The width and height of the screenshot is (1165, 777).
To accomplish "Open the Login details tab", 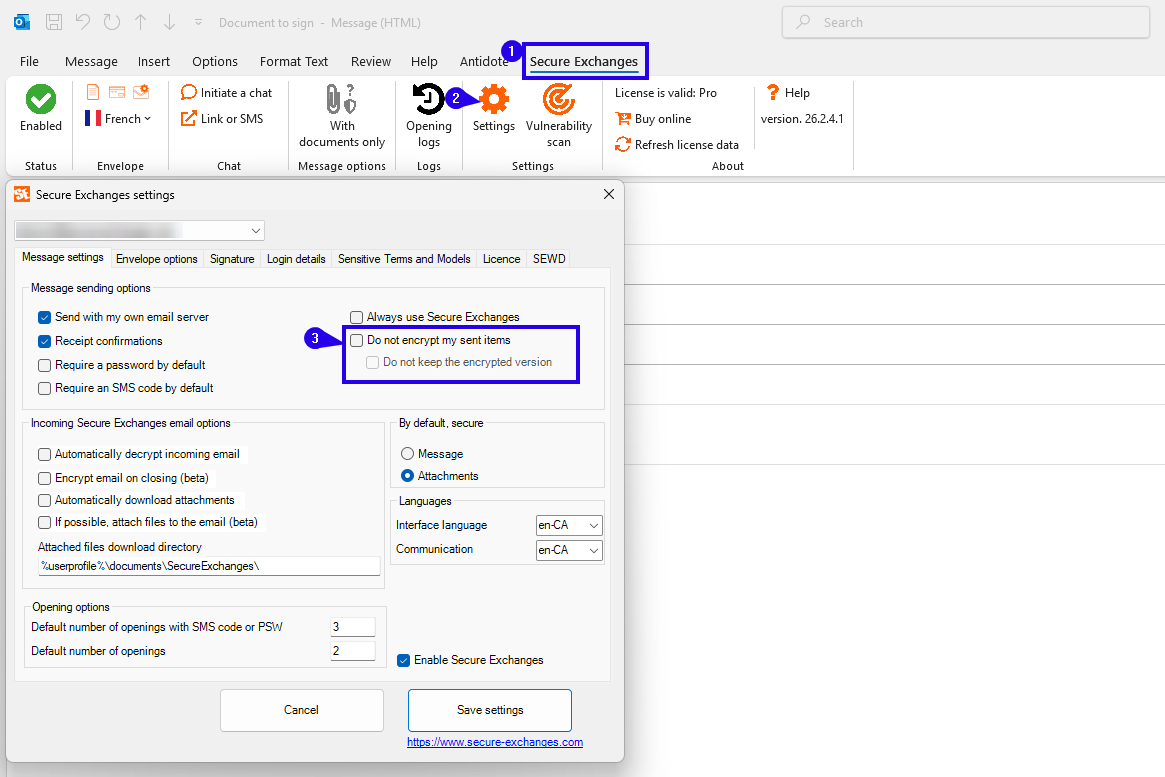I will click(296, 259).
